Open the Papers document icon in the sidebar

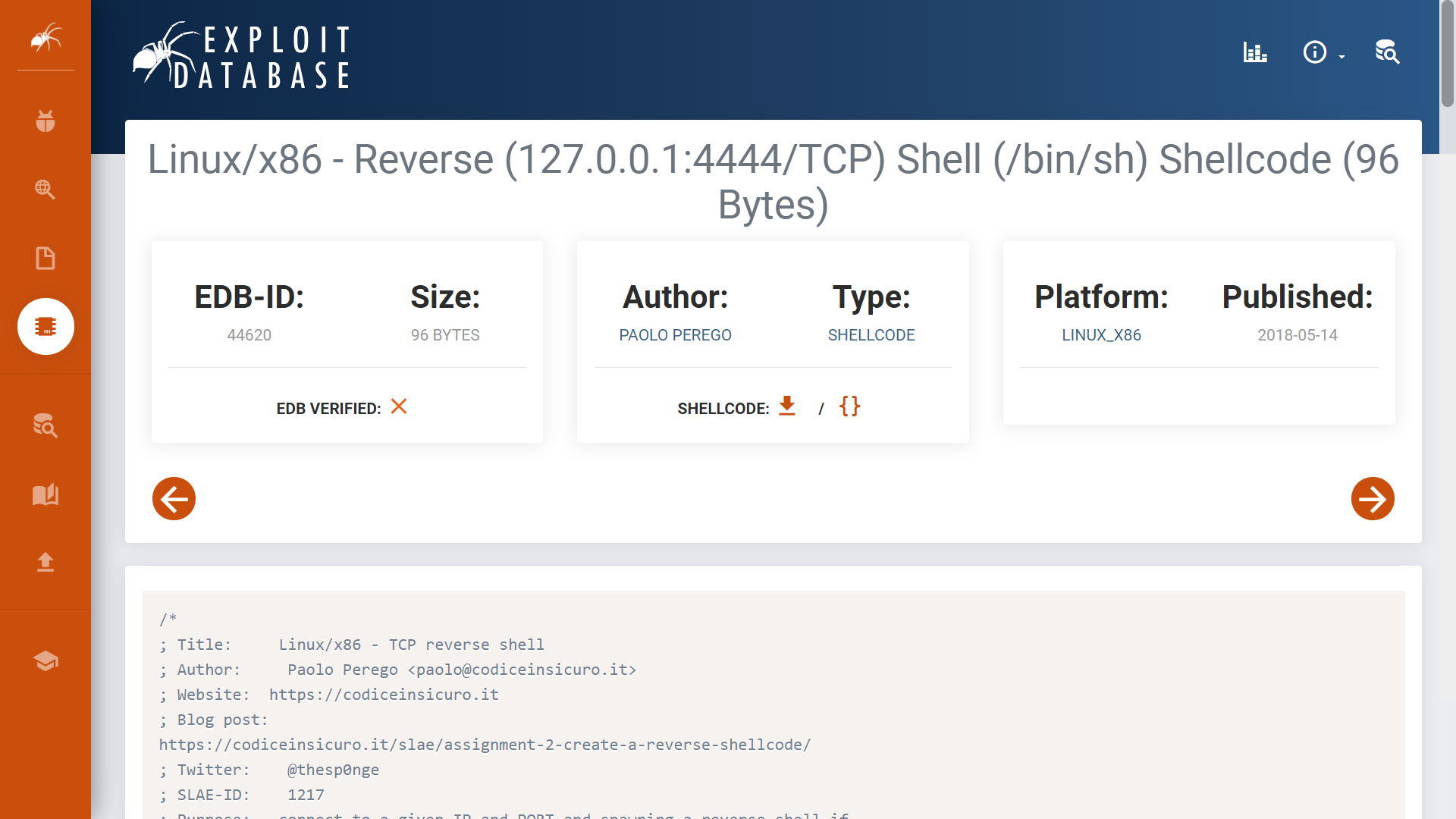(45, 258)
